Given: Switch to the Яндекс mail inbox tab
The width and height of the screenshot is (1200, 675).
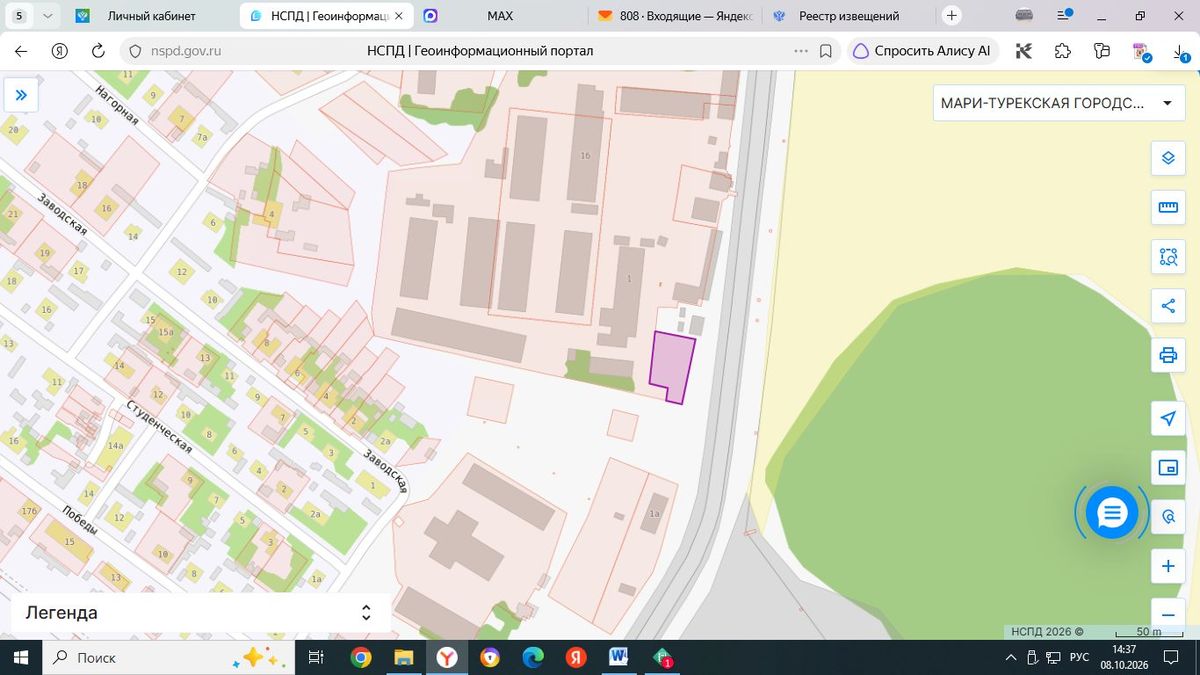Looking at the screenshot, I should [x=673, y=16].
